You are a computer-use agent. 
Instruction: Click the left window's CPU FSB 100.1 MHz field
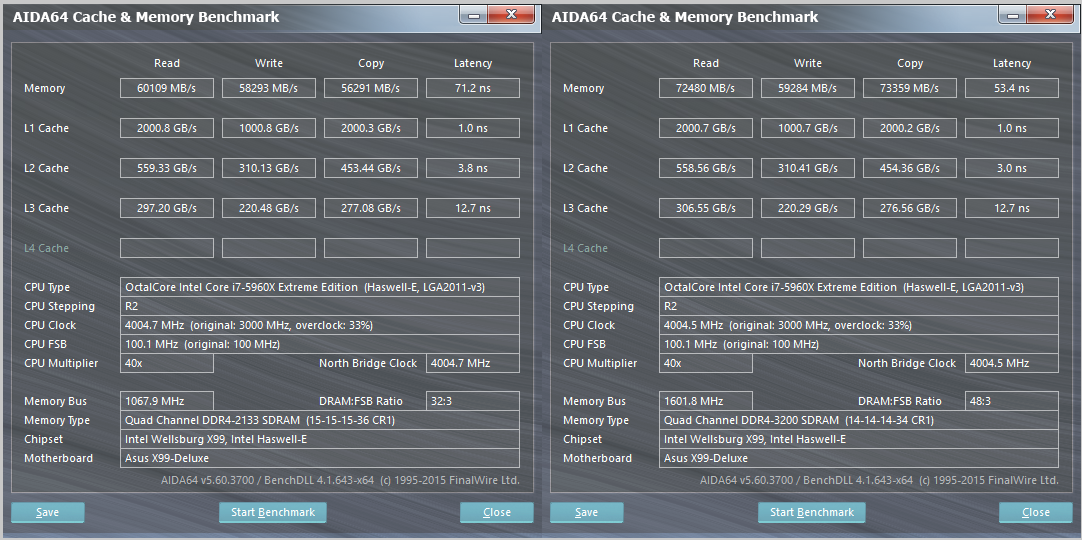[320, 344]
